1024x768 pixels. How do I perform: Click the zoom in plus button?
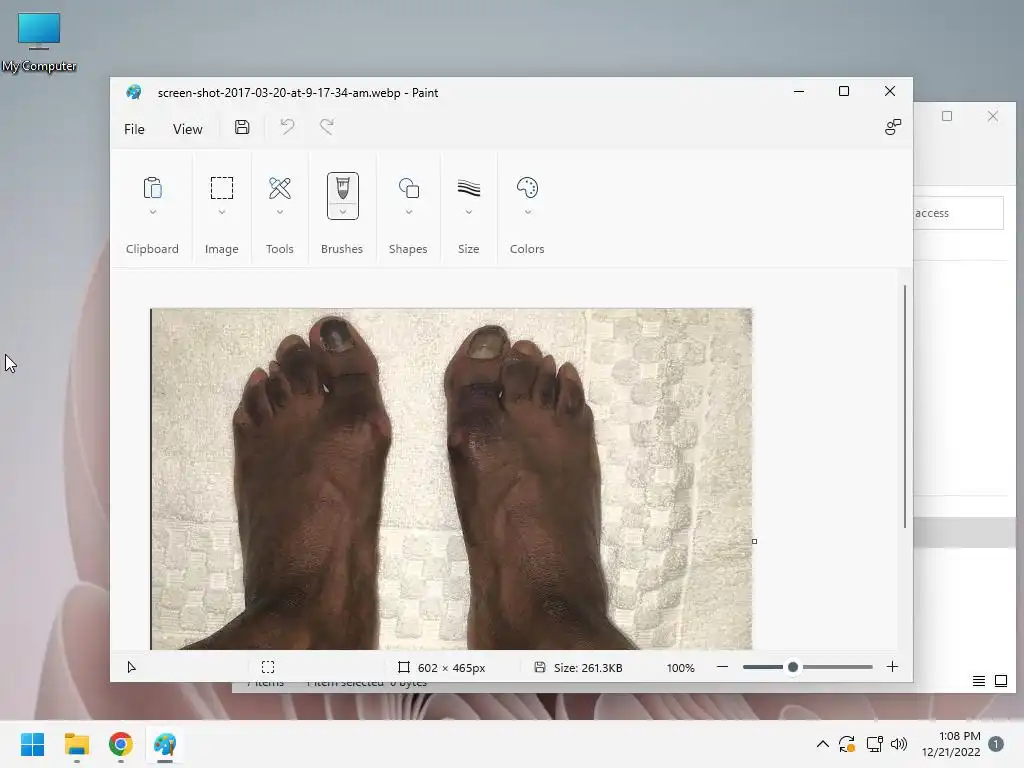coord(892,667)
